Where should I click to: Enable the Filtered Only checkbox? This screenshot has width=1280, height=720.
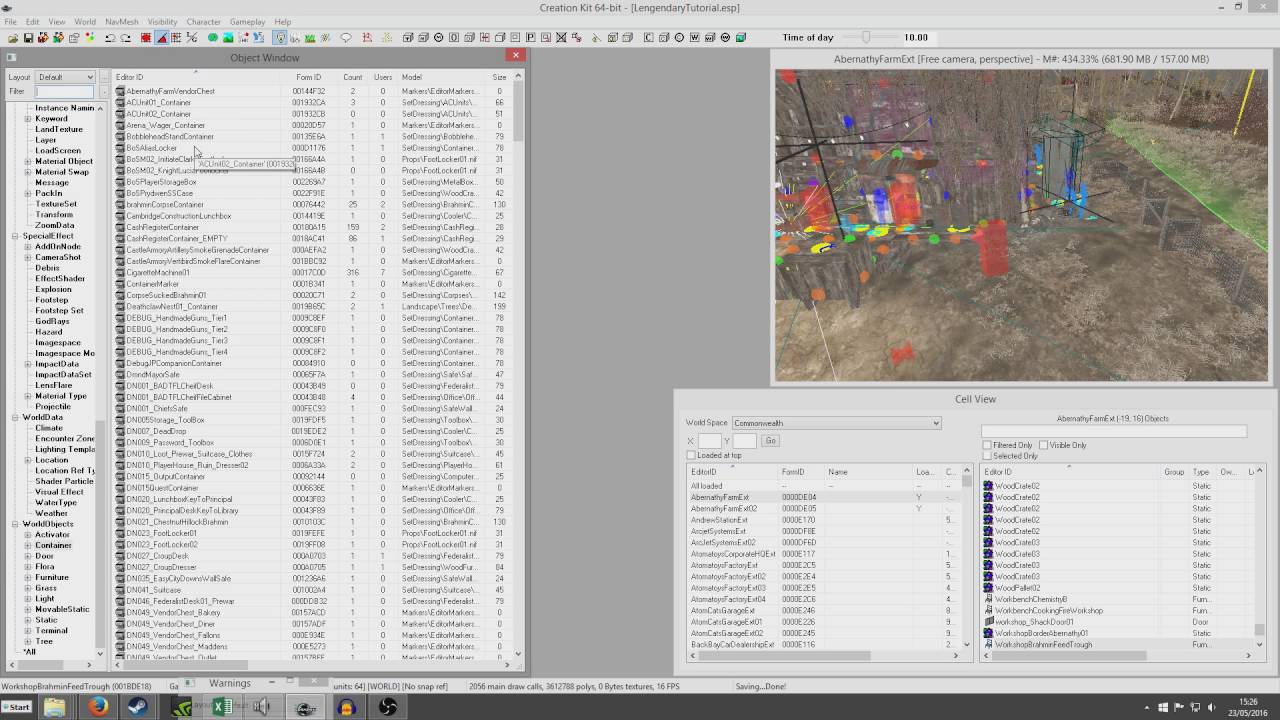987,445
